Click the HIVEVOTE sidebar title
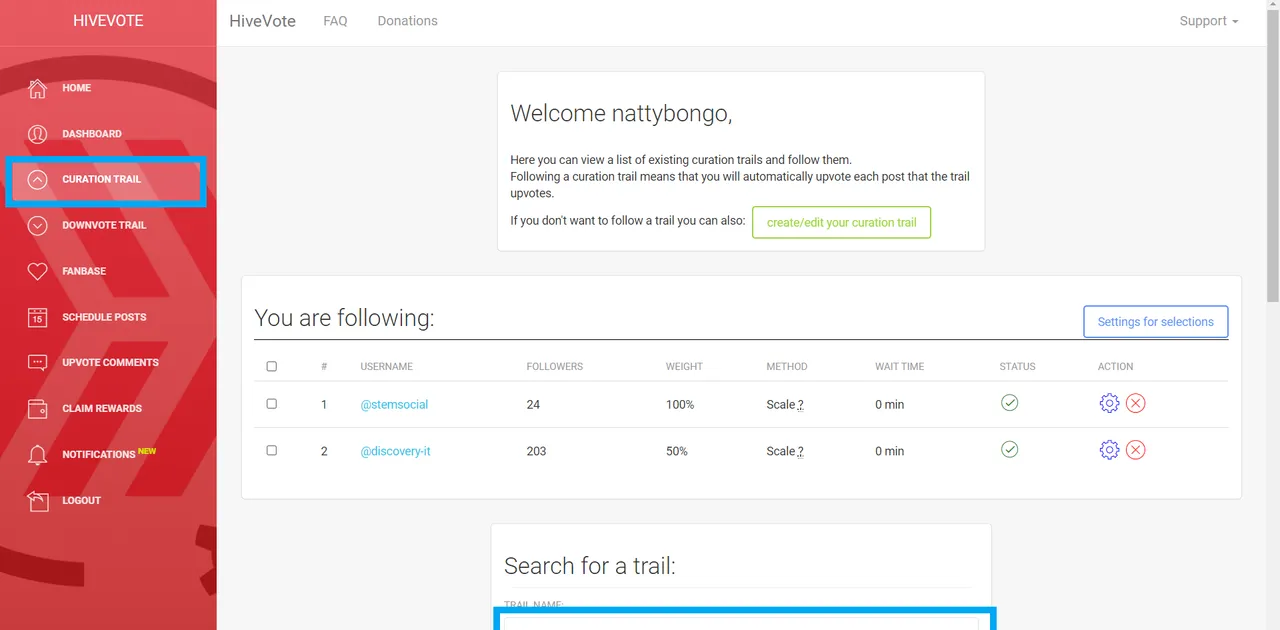The image size is (1280, 630). 108,21
